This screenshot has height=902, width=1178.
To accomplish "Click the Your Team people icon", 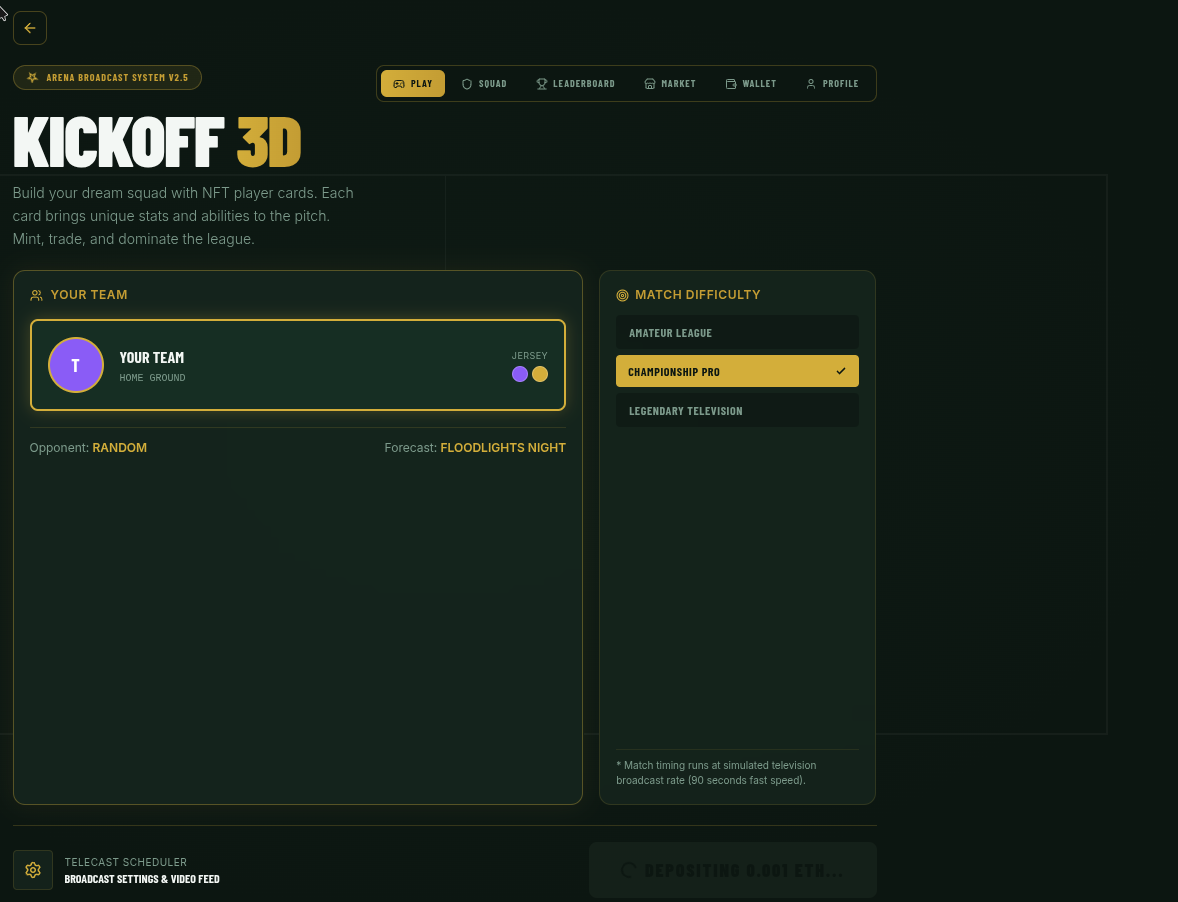I will click(x=36, y=295).
